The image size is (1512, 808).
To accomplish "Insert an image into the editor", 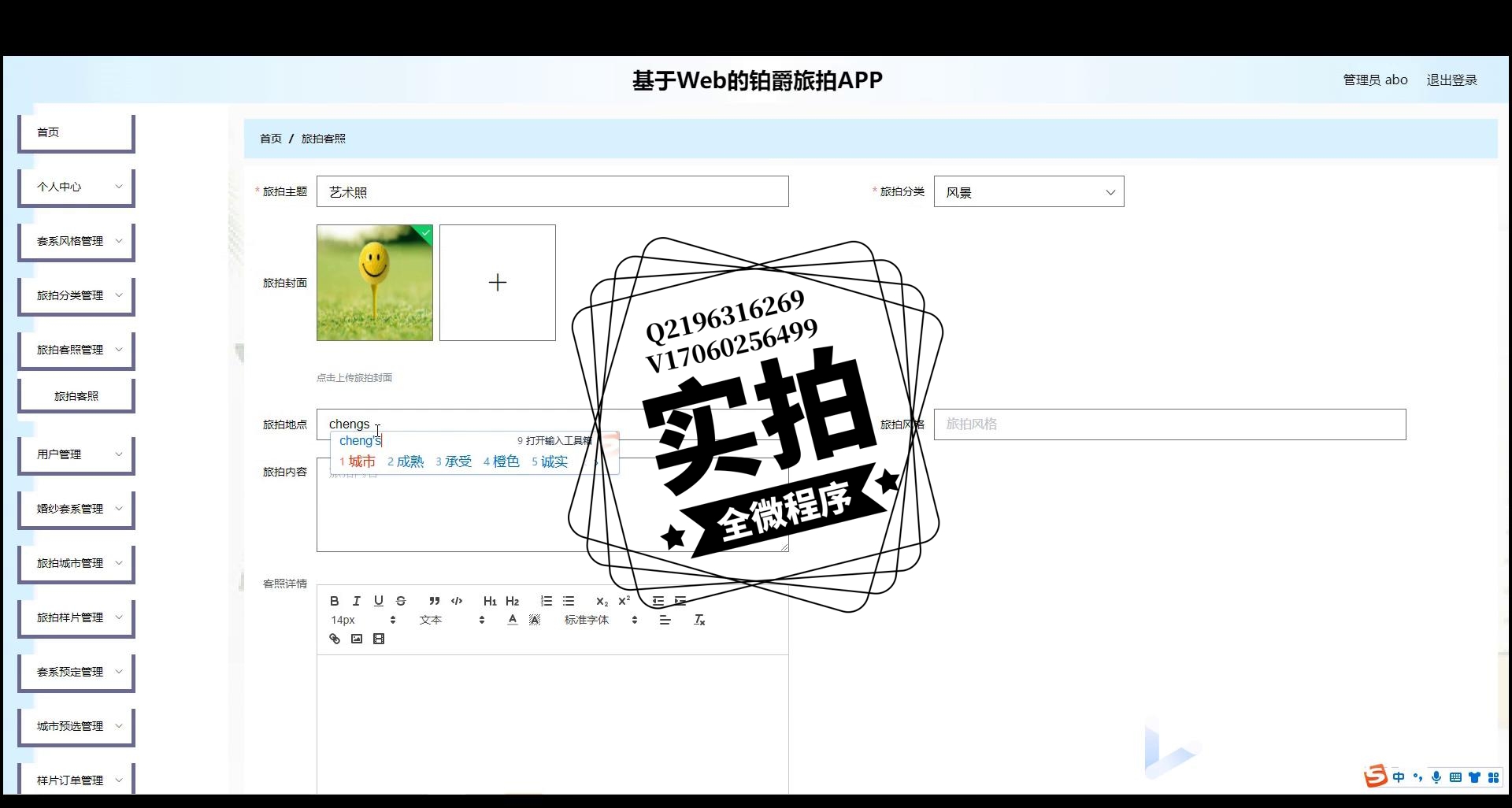I will click(357, 639).
